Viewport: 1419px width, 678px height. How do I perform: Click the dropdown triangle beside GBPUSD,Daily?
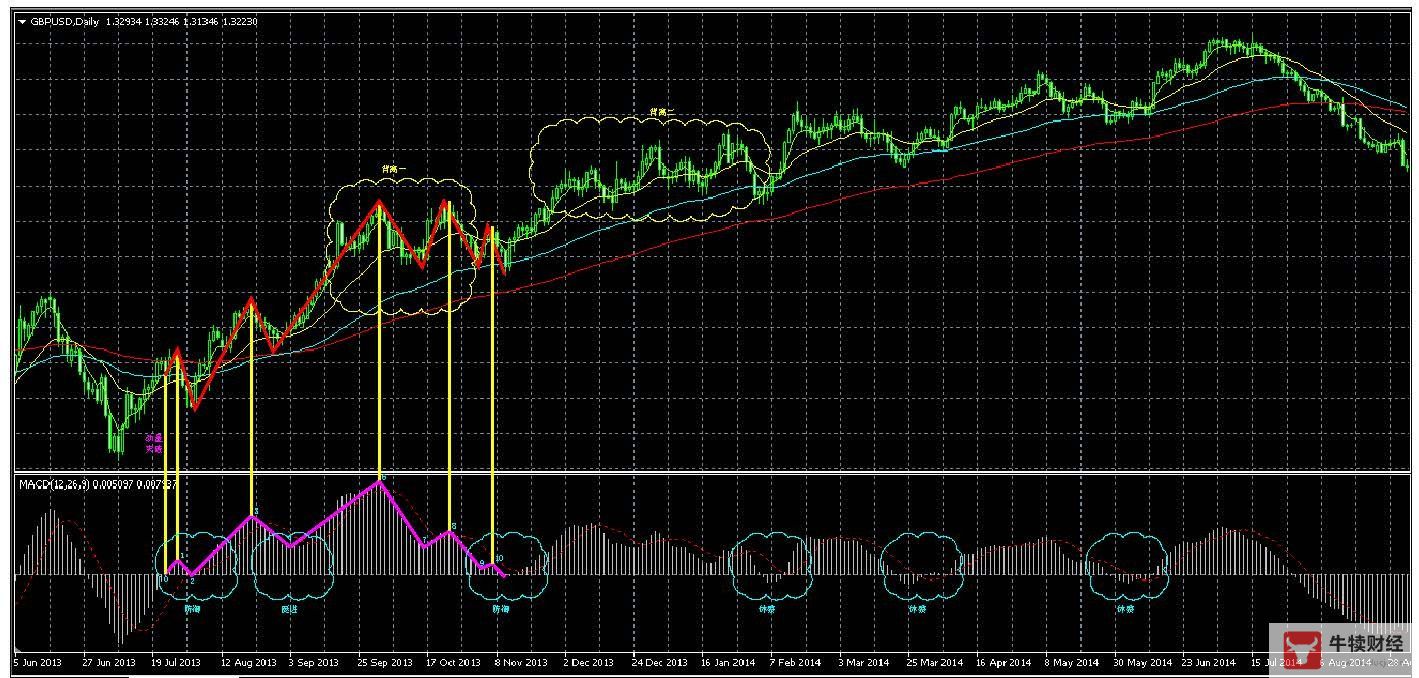point(22,21)
